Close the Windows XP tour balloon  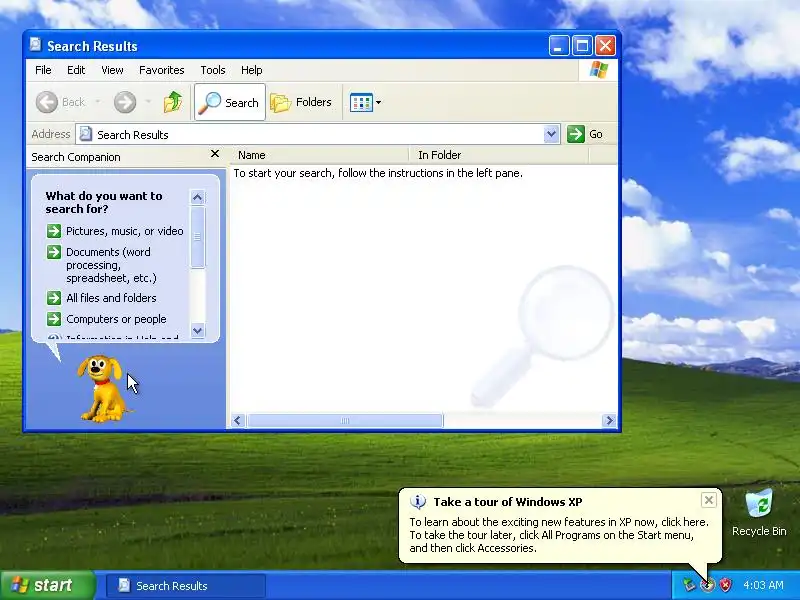(x=709, y=501)
